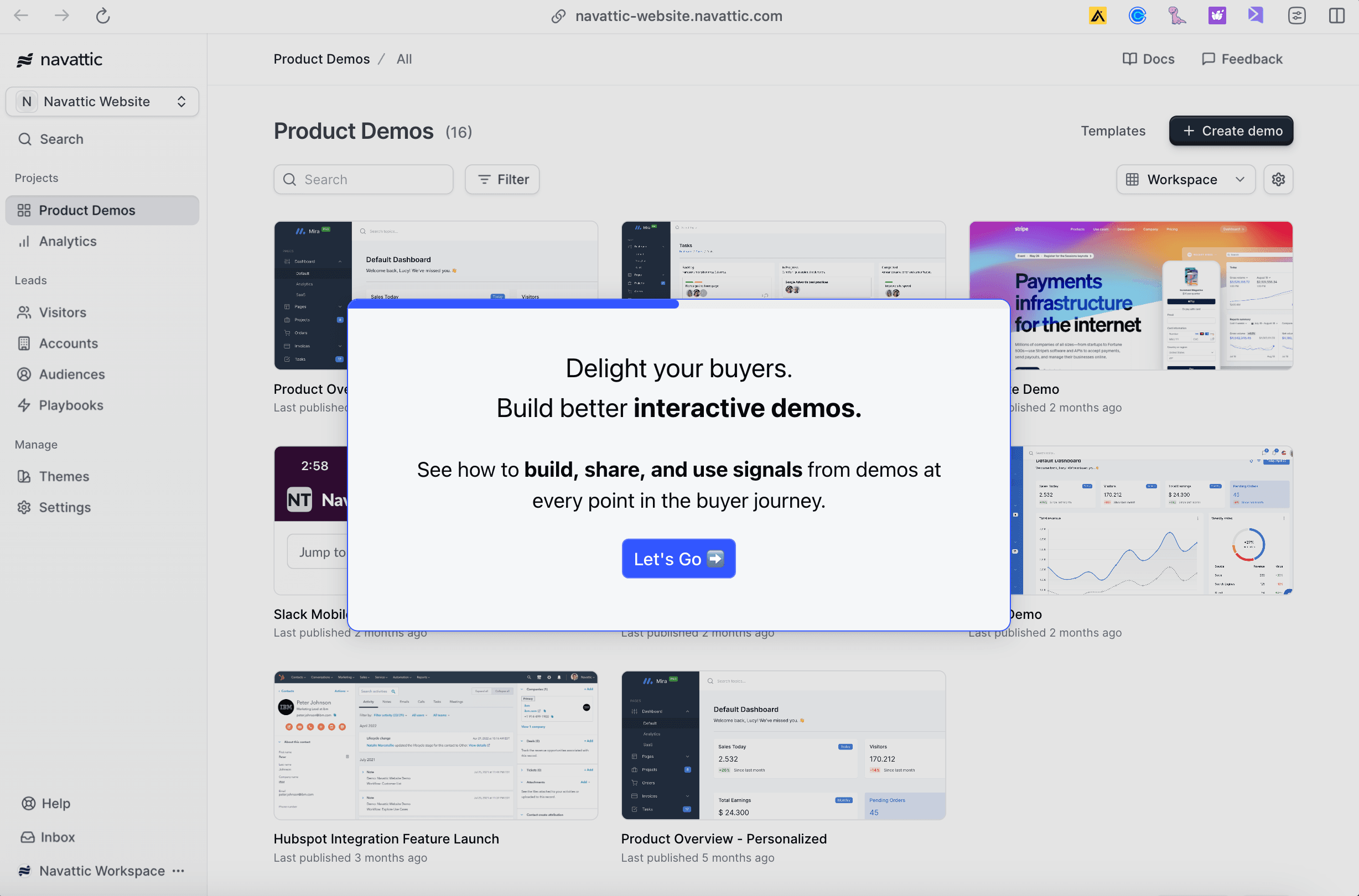
Task: Switch to the All demos tab
Action: (404, 58)
